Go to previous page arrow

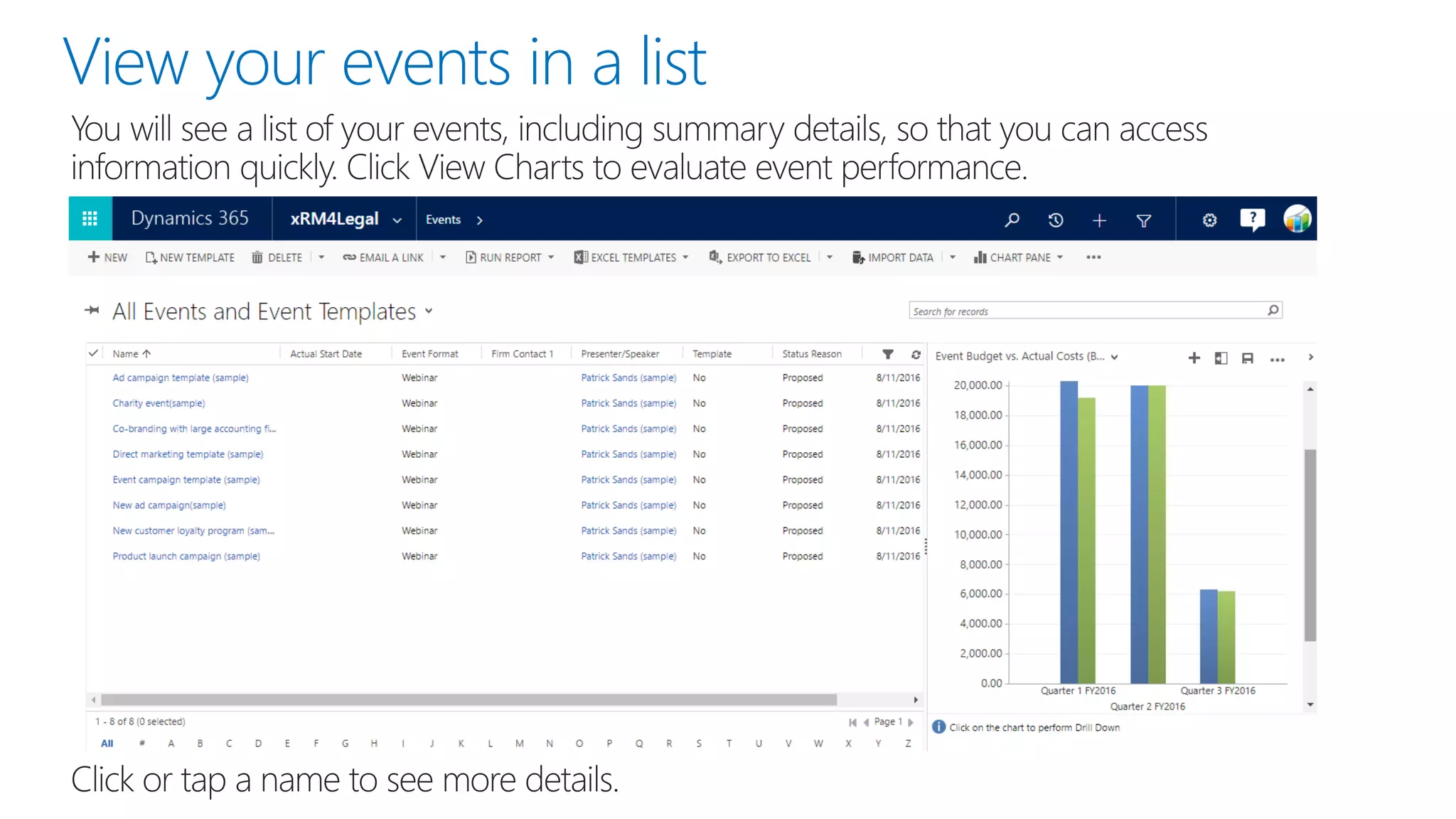(x=866, y=722)
